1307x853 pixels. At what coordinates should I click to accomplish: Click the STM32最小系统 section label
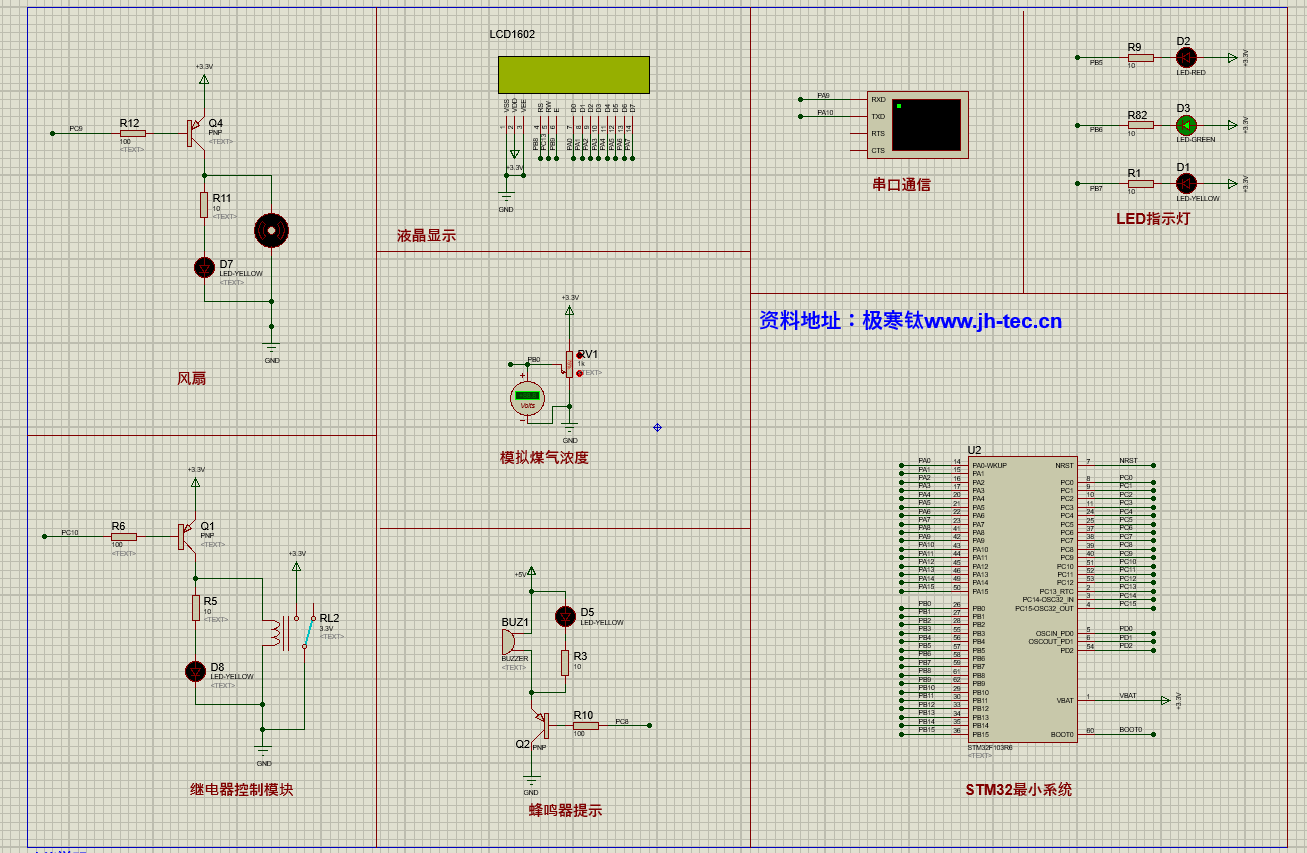tap(1019, 790)
